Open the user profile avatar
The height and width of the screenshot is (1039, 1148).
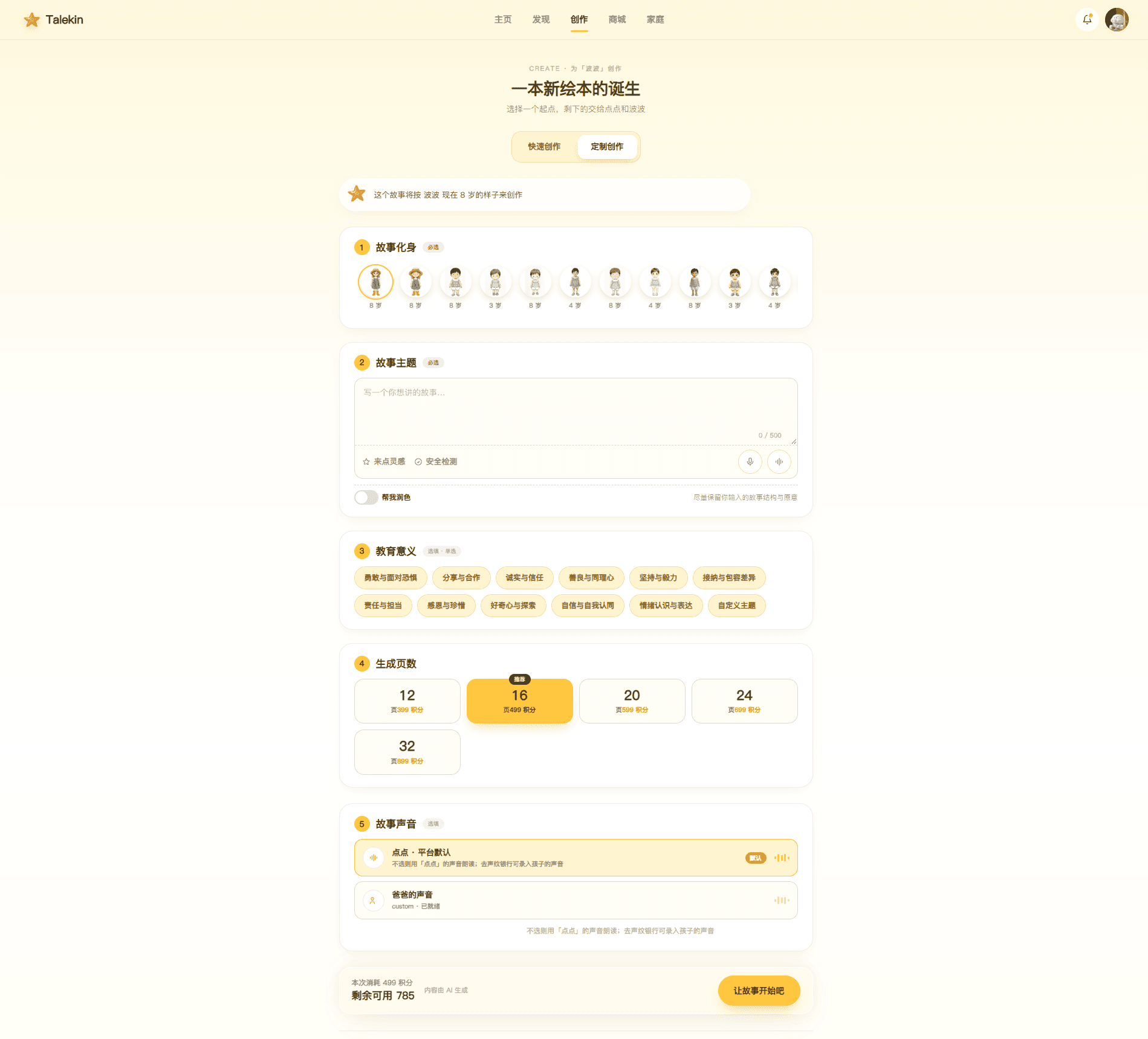point(1117,19)
